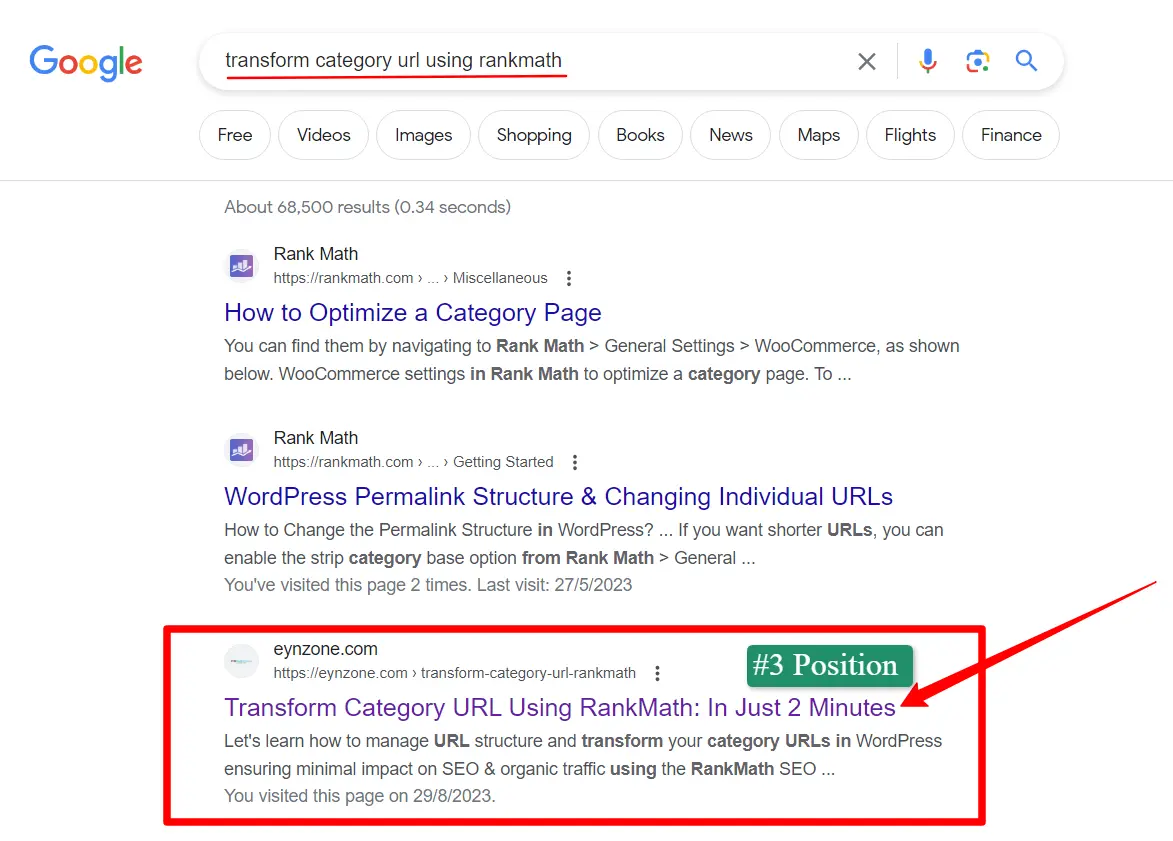Click eynzone.com transform-category-url-rankmath URL
The width and height of the screenshot is (1173, 841).
[x=455, y=673]
